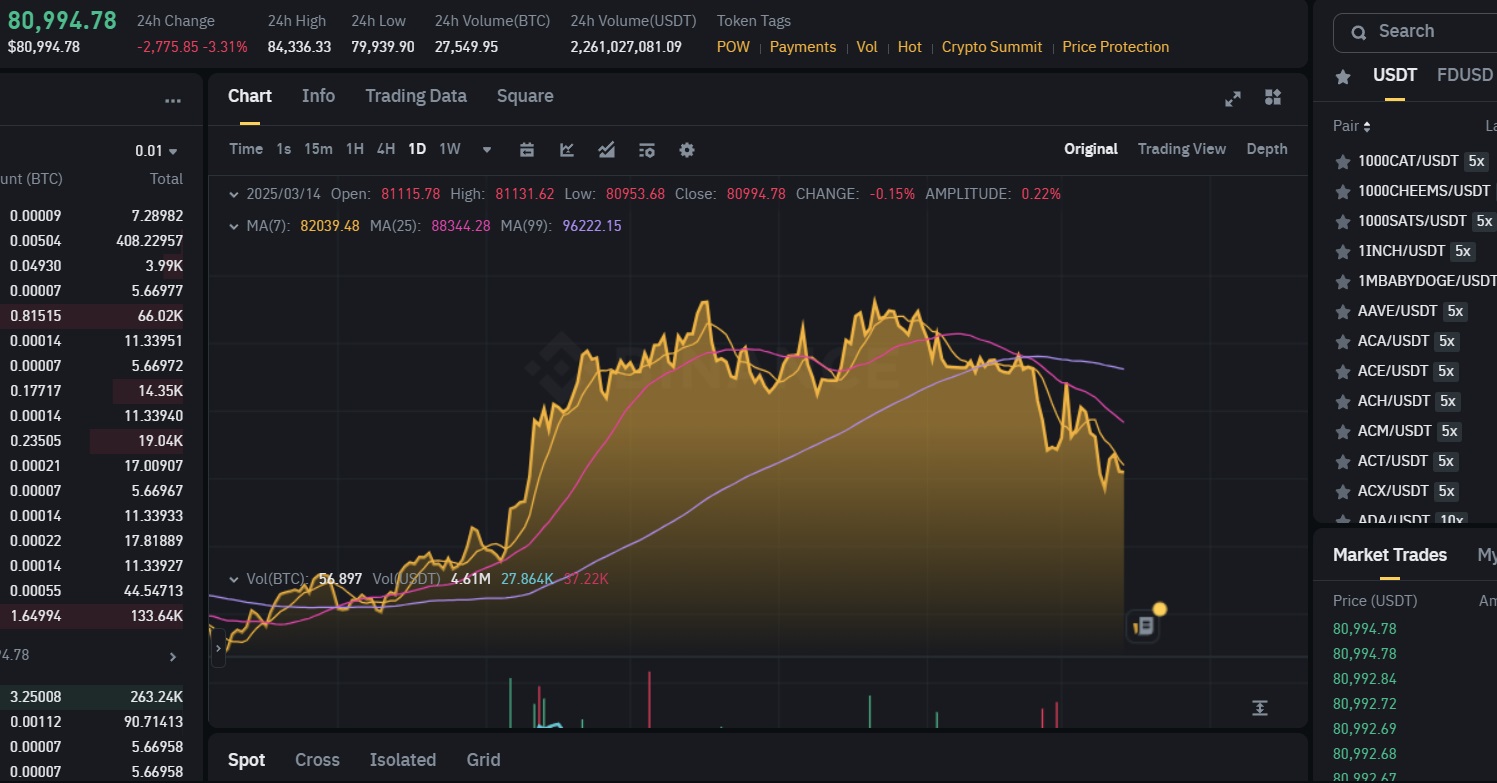The image size is (1497, 783).
Task: Switch to the Trading View tab
Action: click(x=1182, y=148)
